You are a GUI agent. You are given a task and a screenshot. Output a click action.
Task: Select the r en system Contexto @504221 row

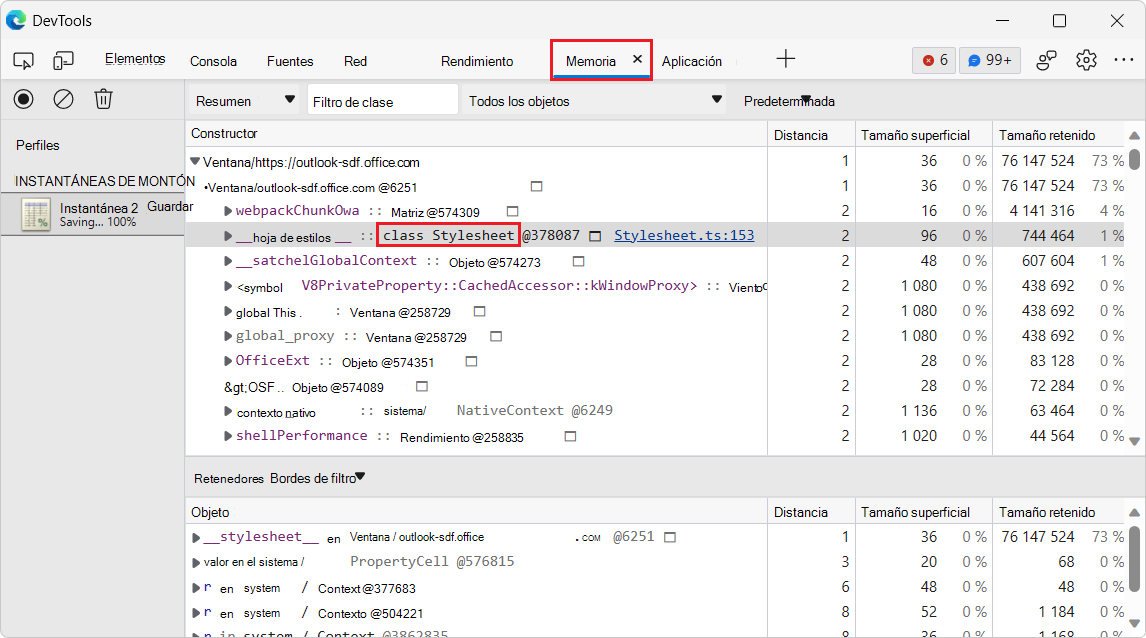(656, 612)
